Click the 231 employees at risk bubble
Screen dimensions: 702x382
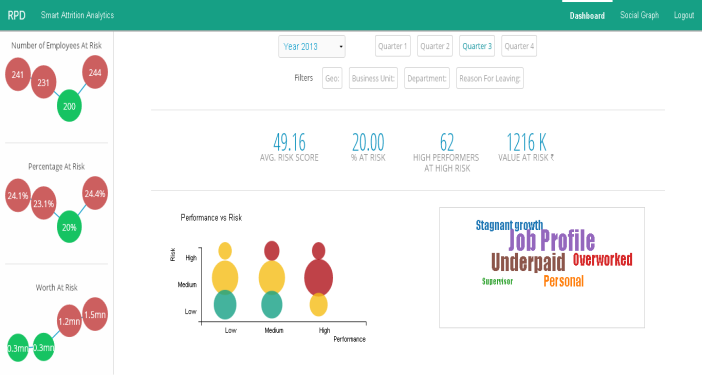point(43,82)
